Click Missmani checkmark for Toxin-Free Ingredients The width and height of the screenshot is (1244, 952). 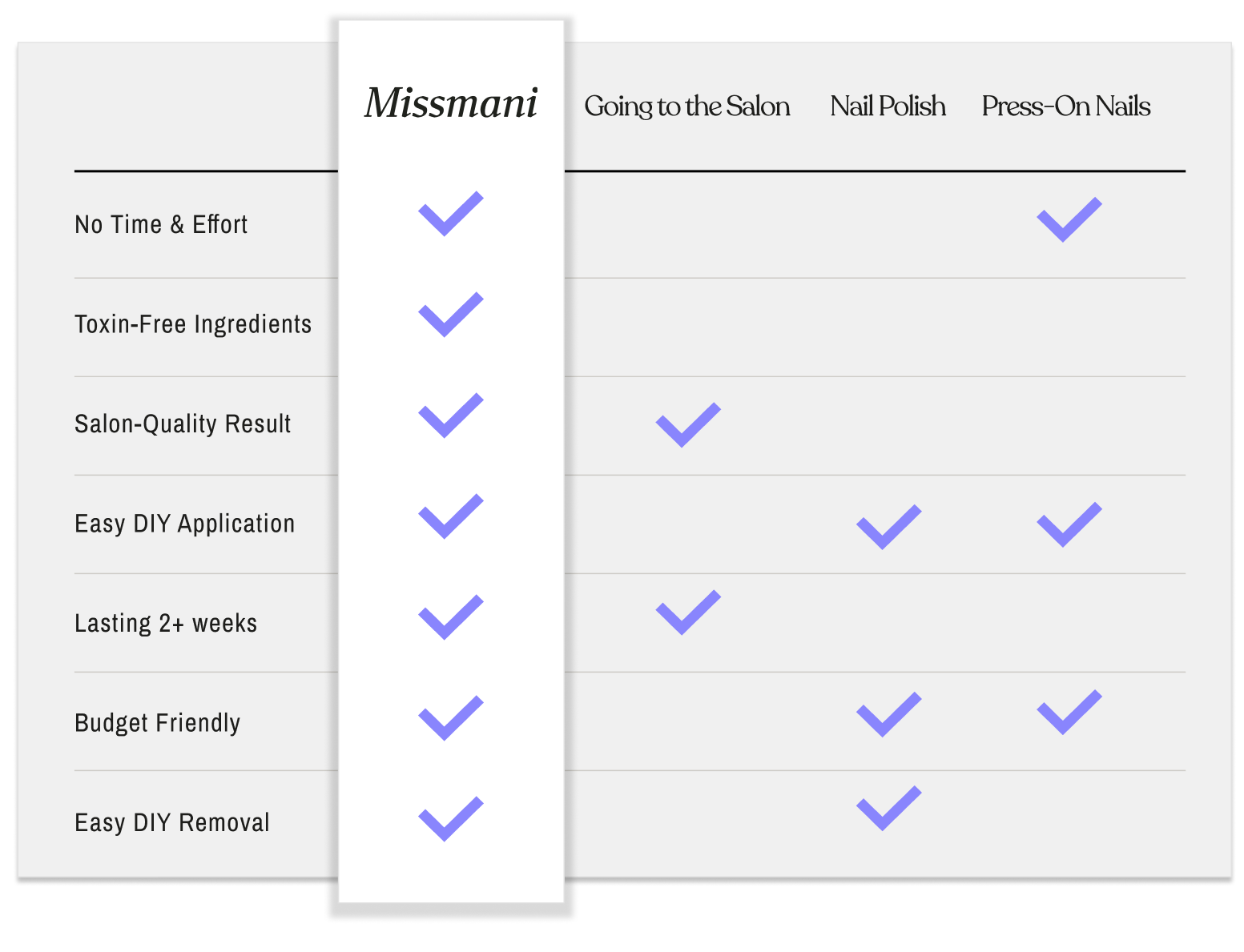click(450, 315)
